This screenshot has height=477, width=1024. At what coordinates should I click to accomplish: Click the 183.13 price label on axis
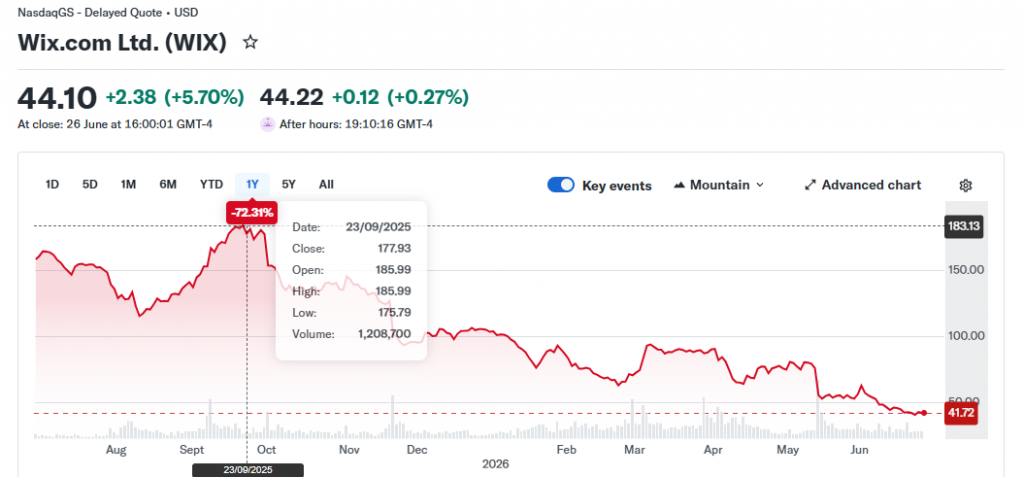point(965,227)
